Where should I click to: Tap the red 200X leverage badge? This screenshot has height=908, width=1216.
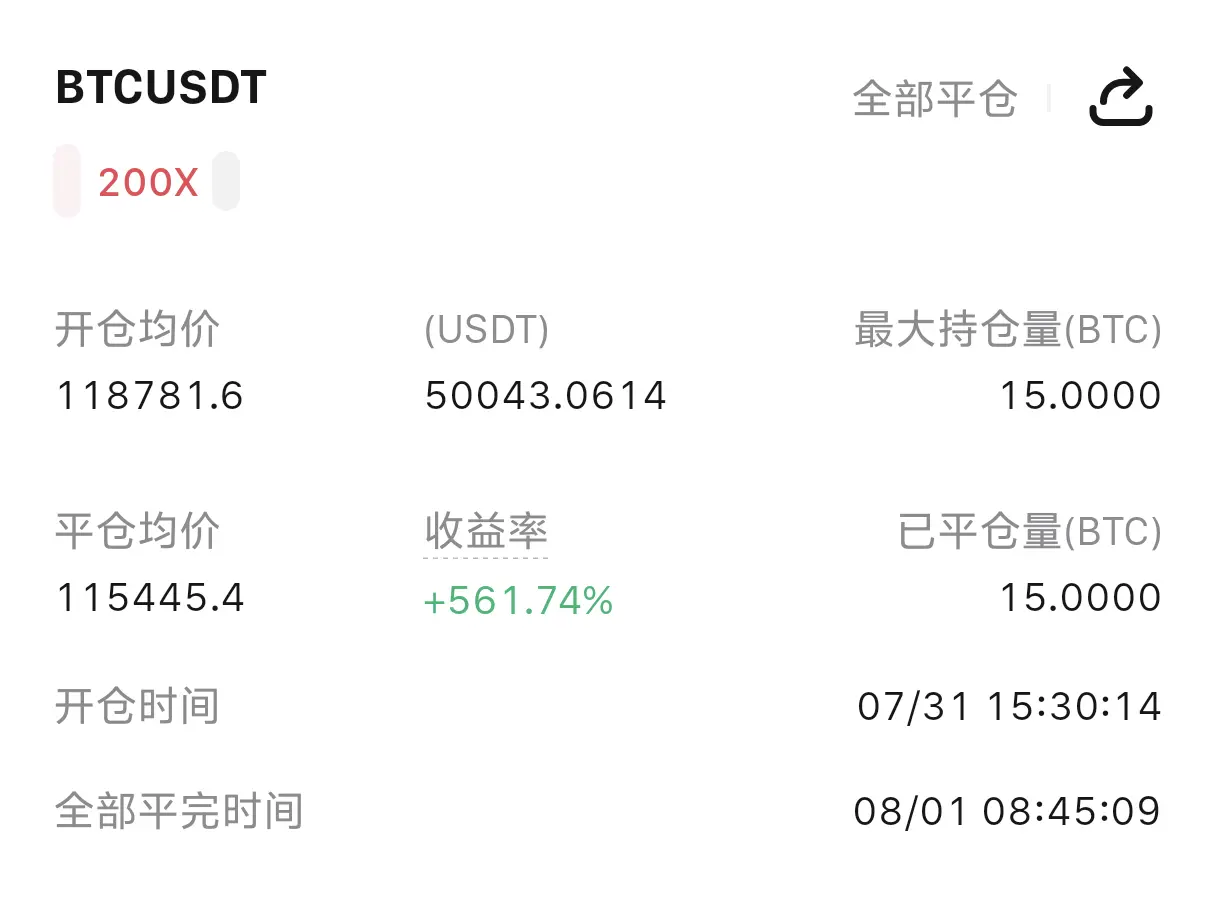tap(148, 183)
